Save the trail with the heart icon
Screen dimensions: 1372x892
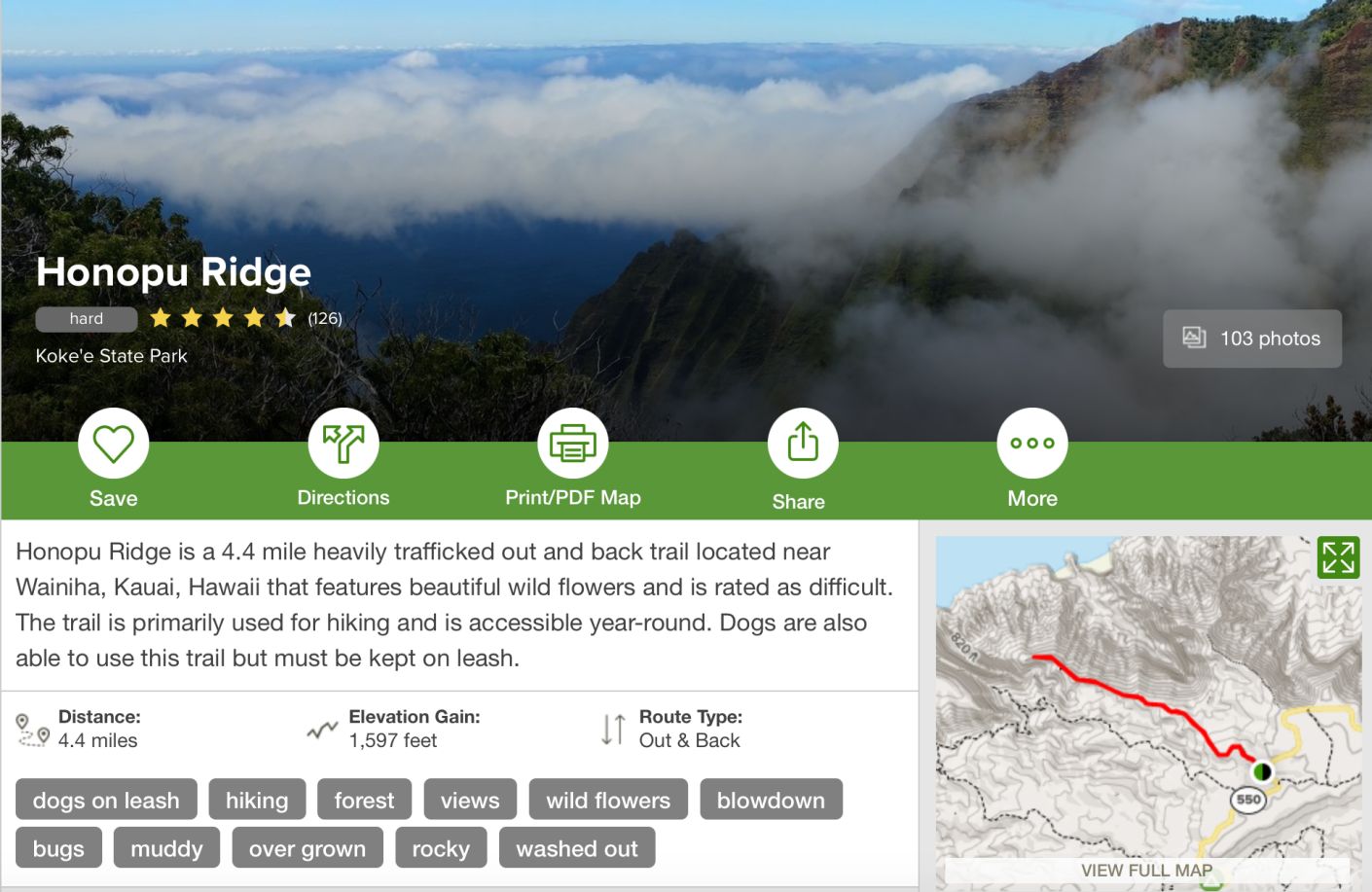[x=113, y=444]
